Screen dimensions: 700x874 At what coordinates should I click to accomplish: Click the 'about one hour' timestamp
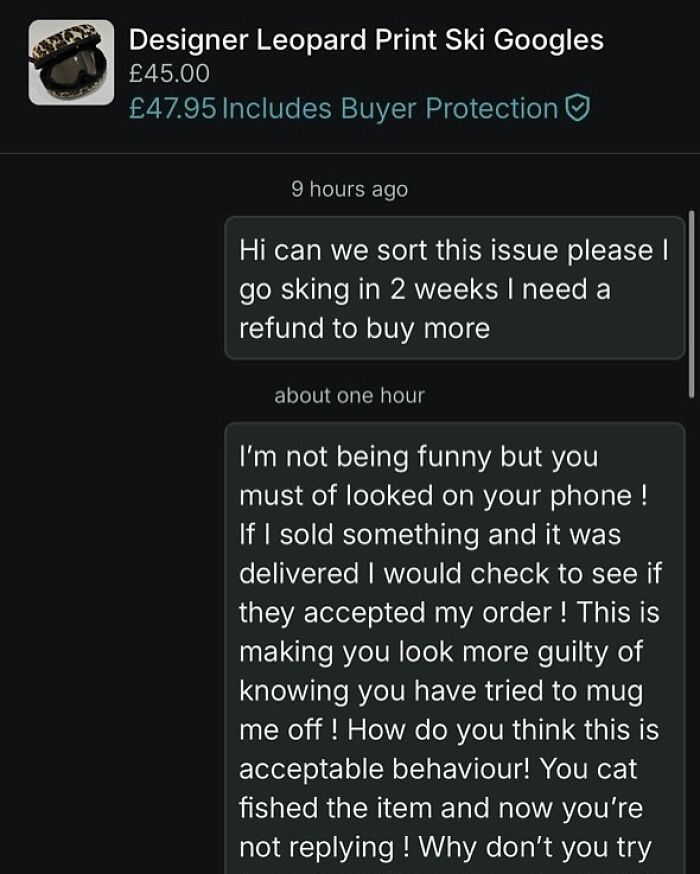point(349,396)
